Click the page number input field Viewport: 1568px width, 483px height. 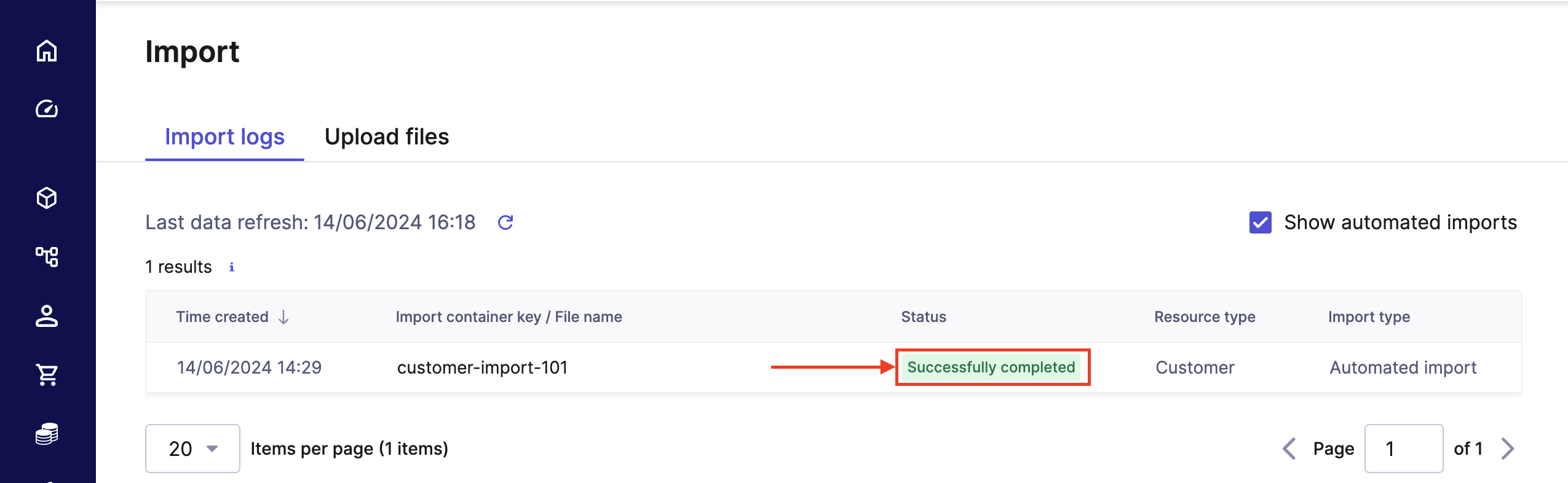click(1403, 449)
